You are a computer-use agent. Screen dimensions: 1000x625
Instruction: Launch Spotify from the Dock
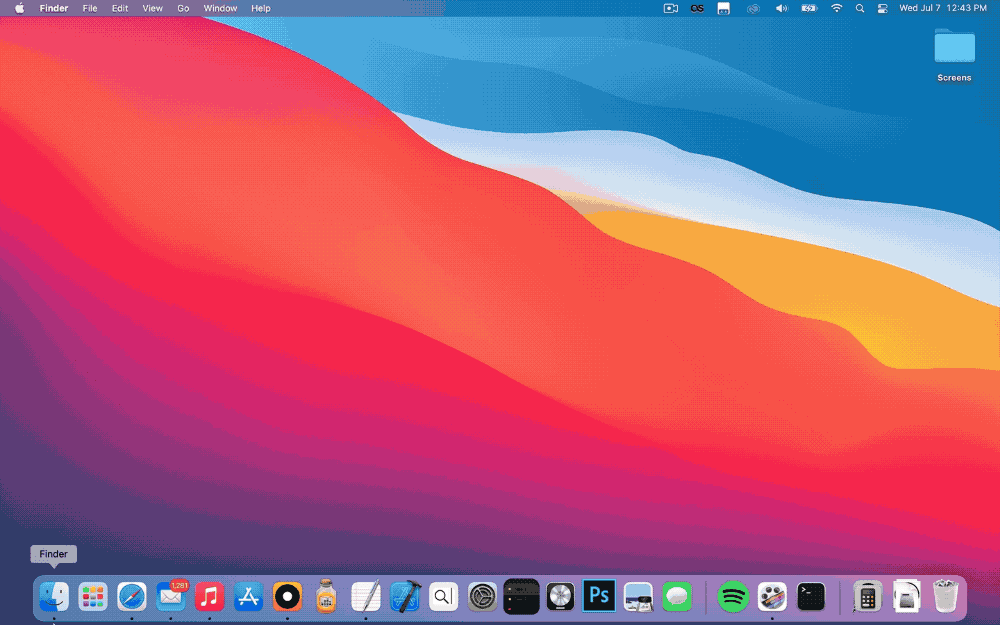pos(733,597)
